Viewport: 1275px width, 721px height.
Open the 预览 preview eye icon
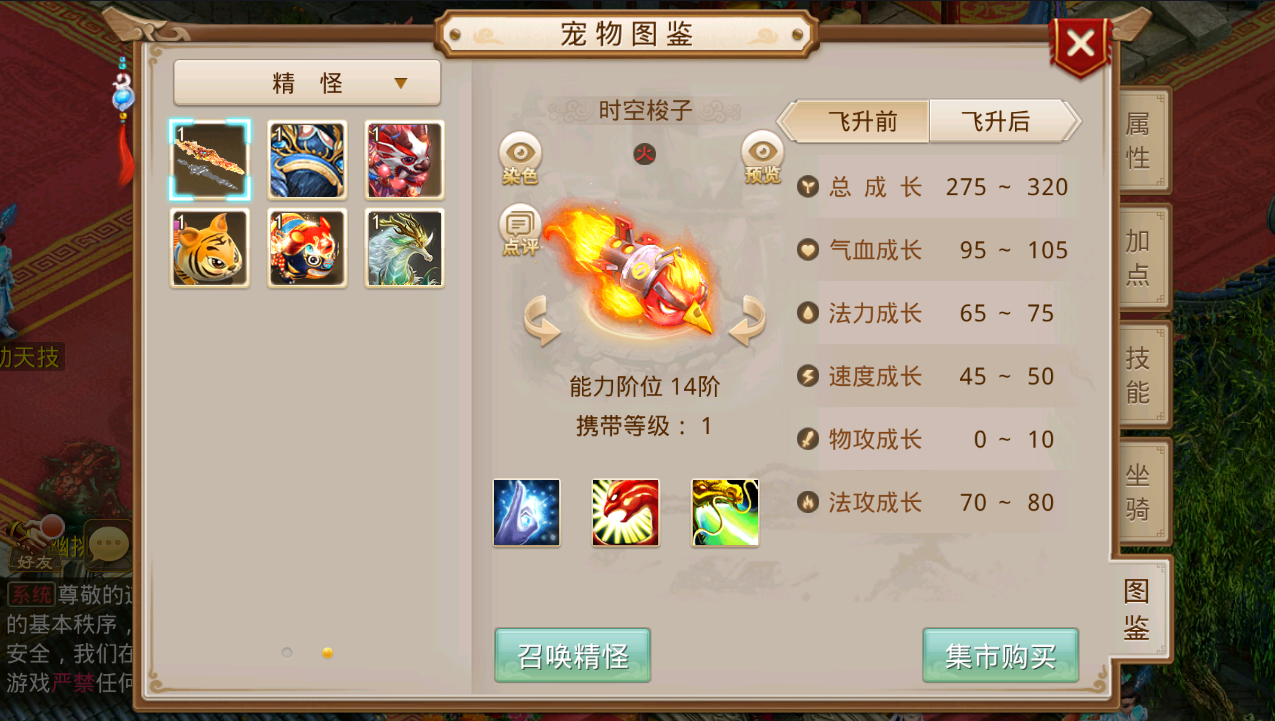(763, 157)
